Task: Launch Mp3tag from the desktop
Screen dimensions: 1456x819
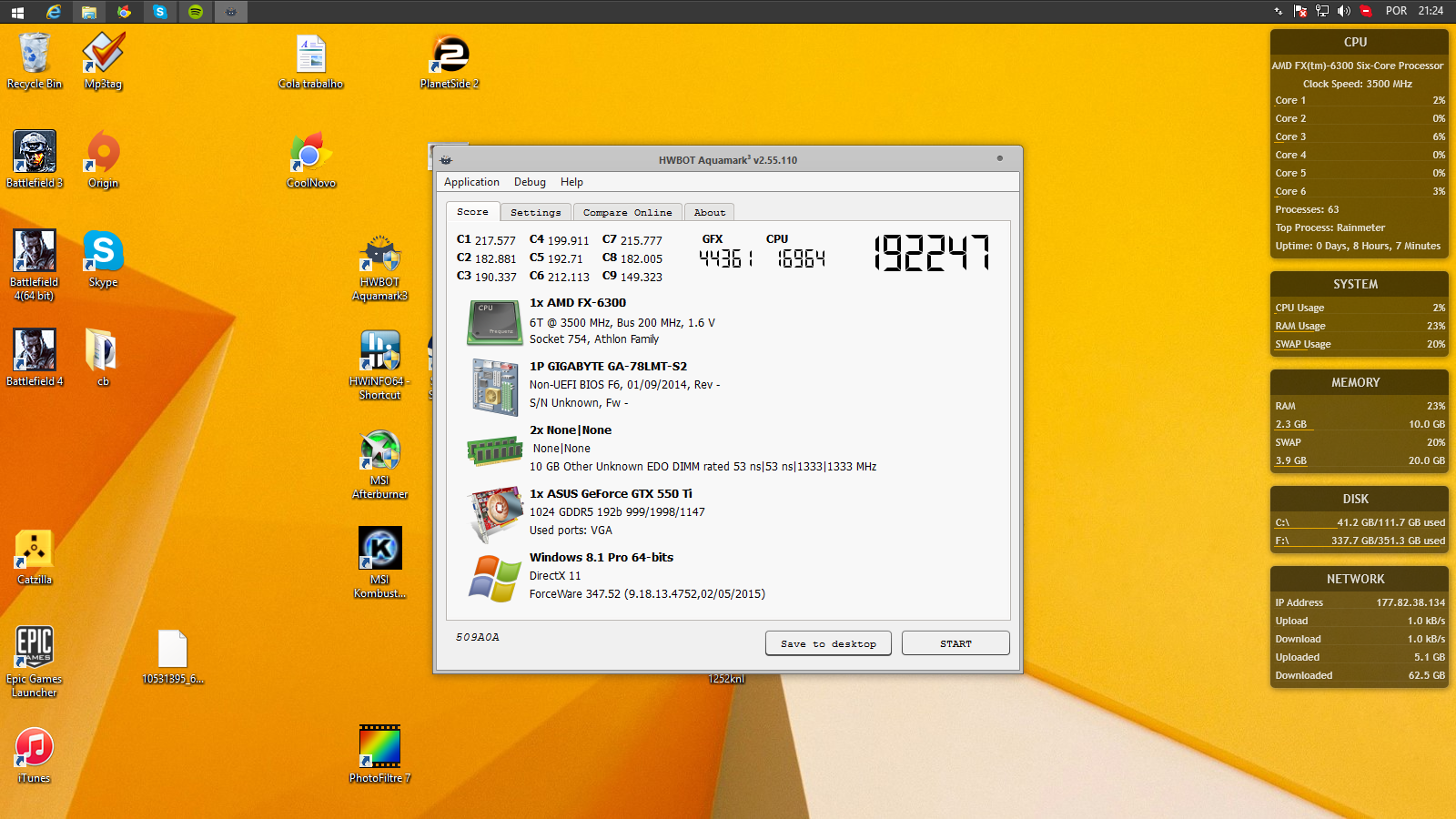Action: [103, 60]
